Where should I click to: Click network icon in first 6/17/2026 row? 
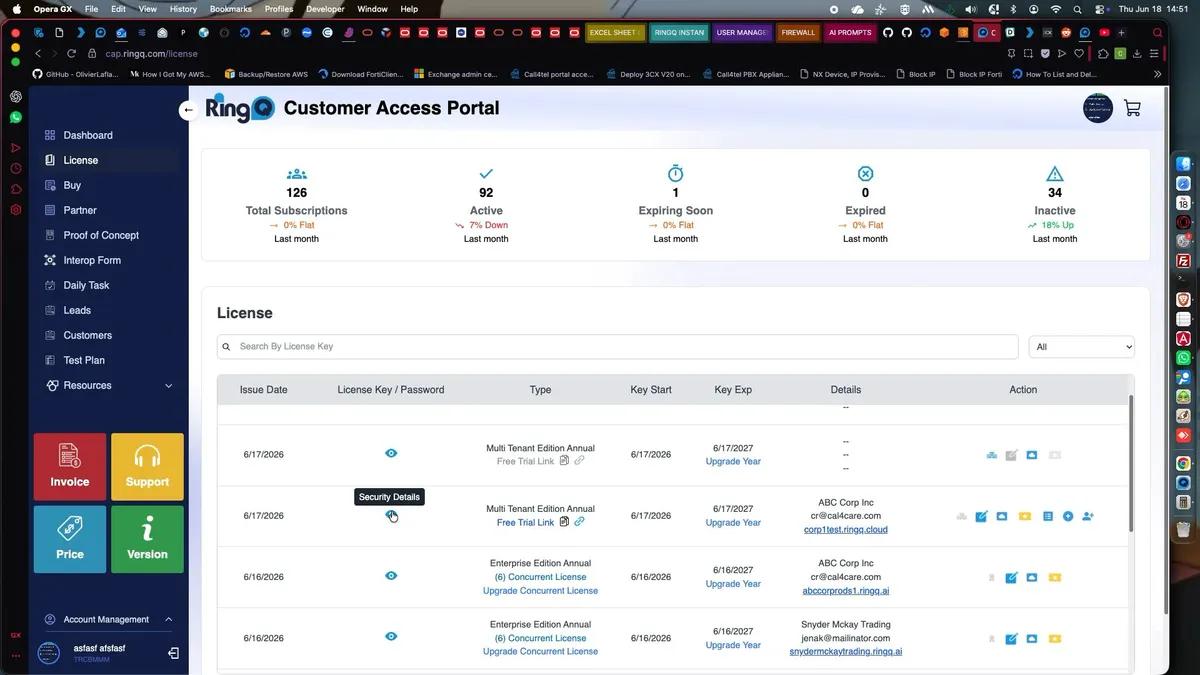point(991,455)
